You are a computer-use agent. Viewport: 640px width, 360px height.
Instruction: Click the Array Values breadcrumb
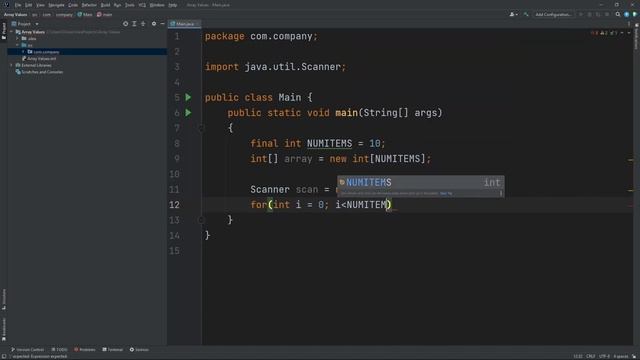[16, 14]
